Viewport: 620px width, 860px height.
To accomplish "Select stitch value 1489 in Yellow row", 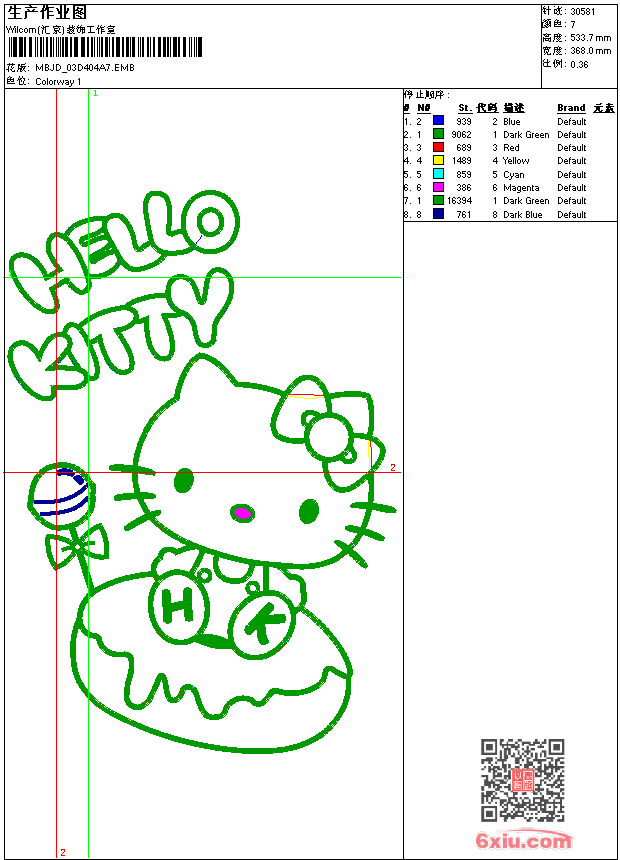I will pos(461,161).
